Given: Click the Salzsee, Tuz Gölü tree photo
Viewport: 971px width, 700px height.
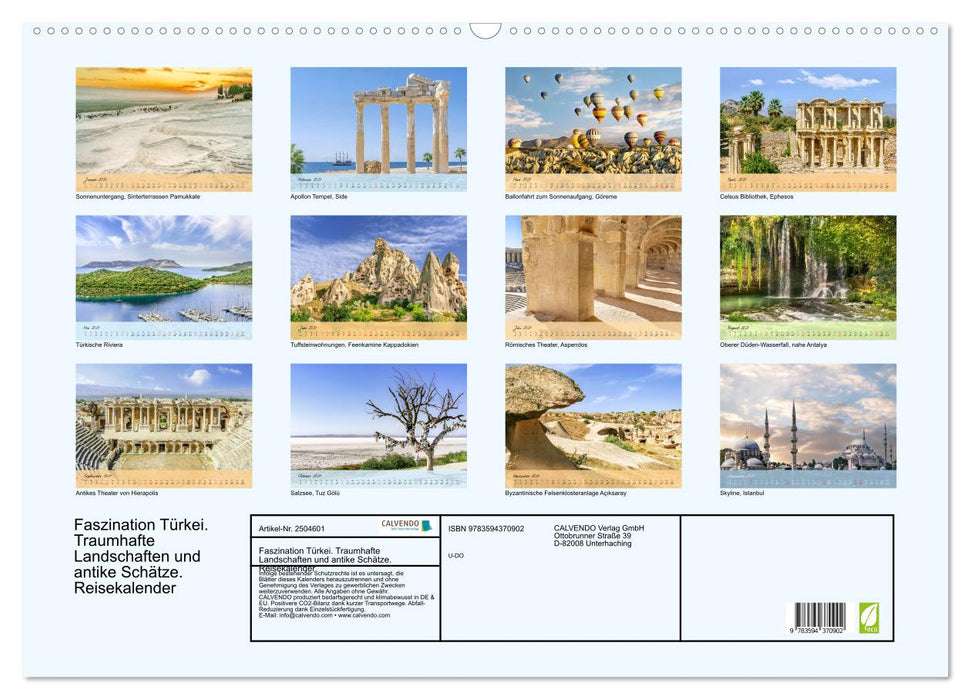Looking at the screenshot, I should coord(378,426).
